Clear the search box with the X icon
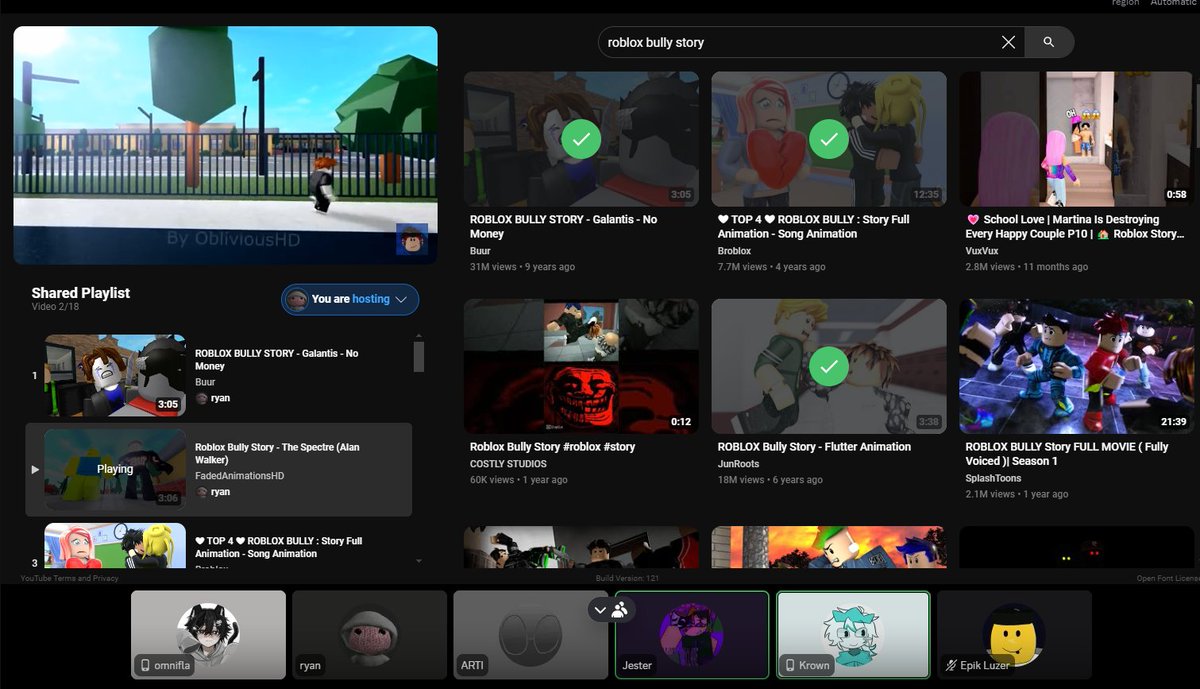Screen dimensions: 1200x689 tap(1008, 42)
